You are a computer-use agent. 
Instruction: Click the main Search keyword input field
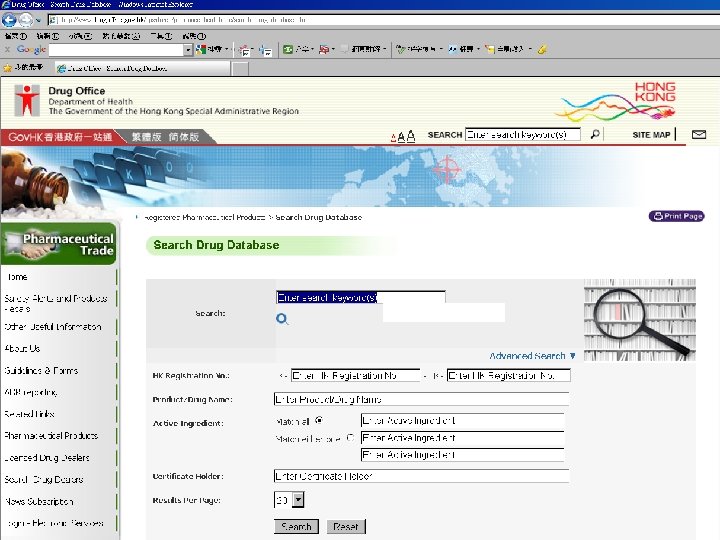pyautogui.click(x=361, y=298)
